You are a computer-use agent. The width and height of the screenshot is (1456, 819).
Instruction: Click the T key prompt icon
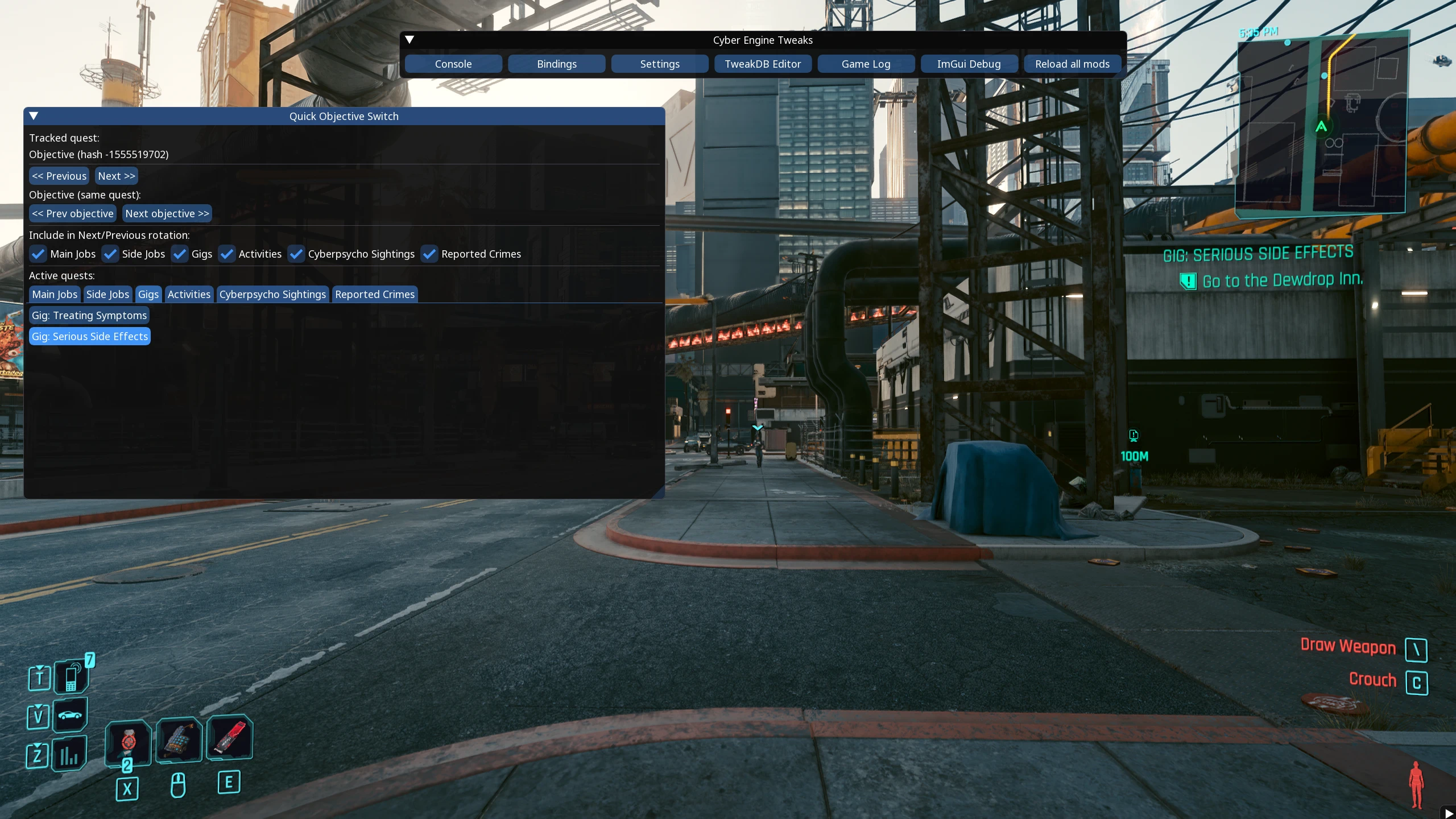[39, 677]
